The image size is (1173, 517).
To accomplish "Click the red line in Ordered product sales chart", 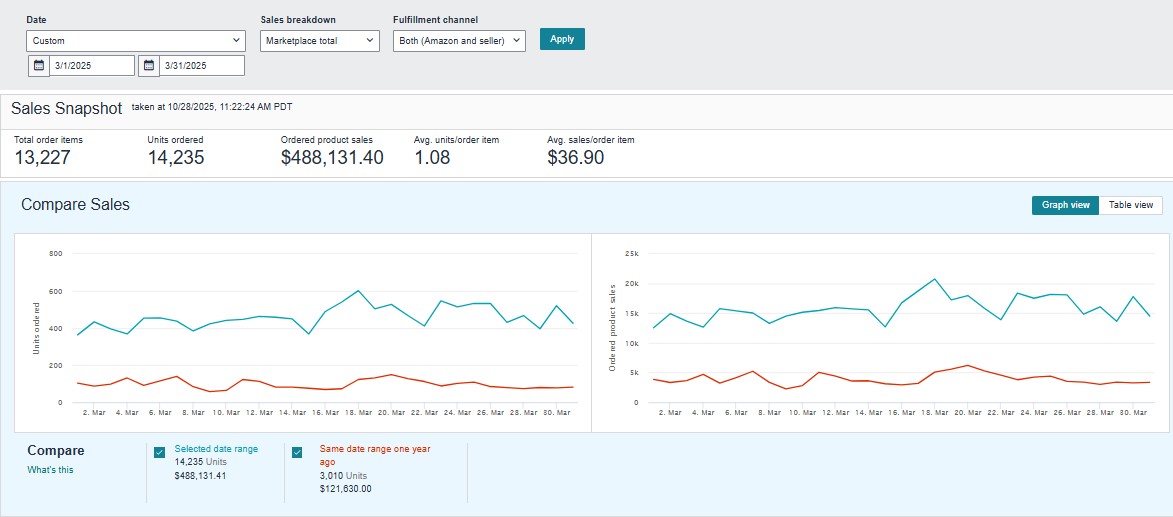I will 967,366.
